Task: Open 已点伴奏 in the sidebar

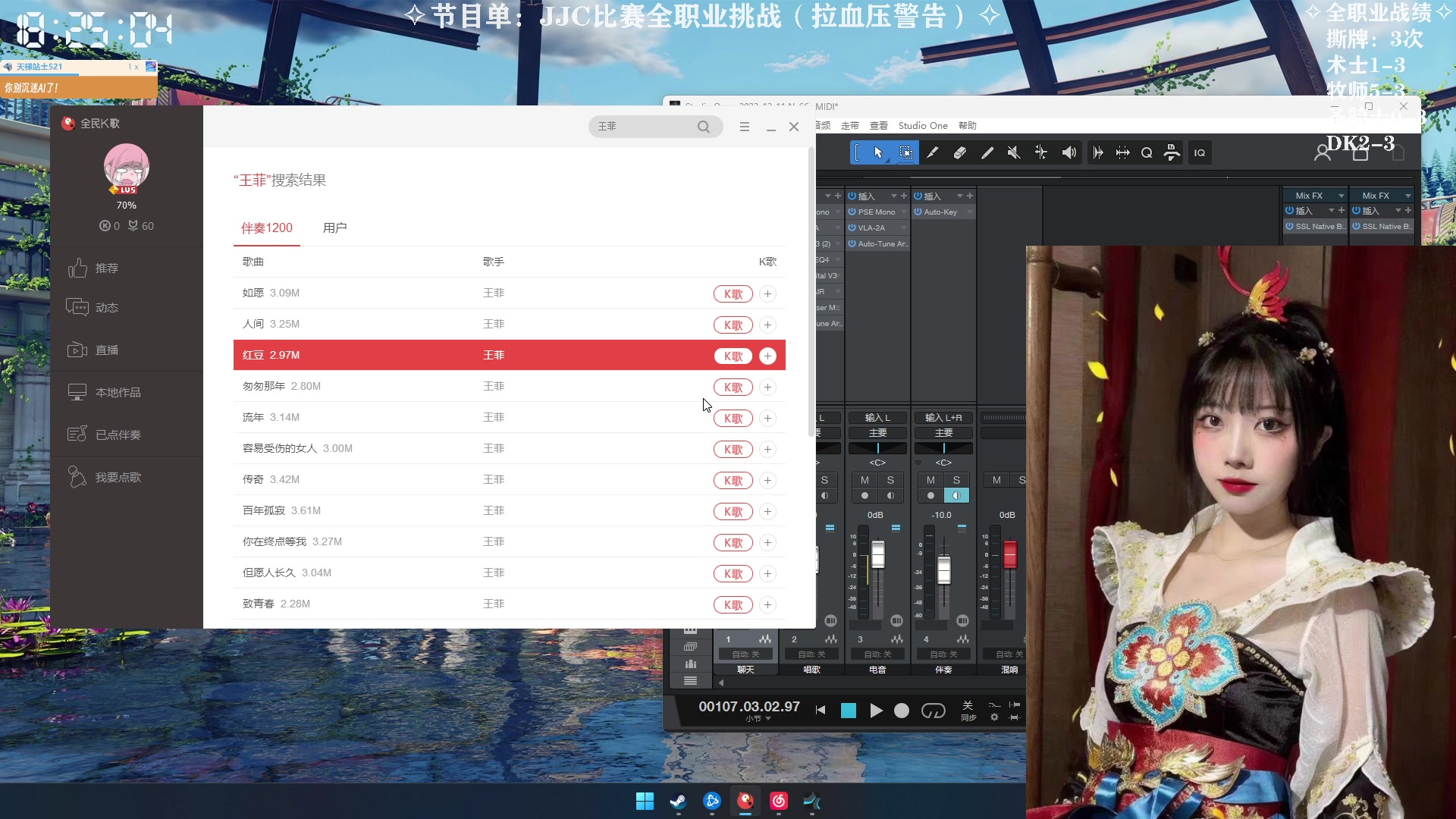Action: [x=104, y=435]
